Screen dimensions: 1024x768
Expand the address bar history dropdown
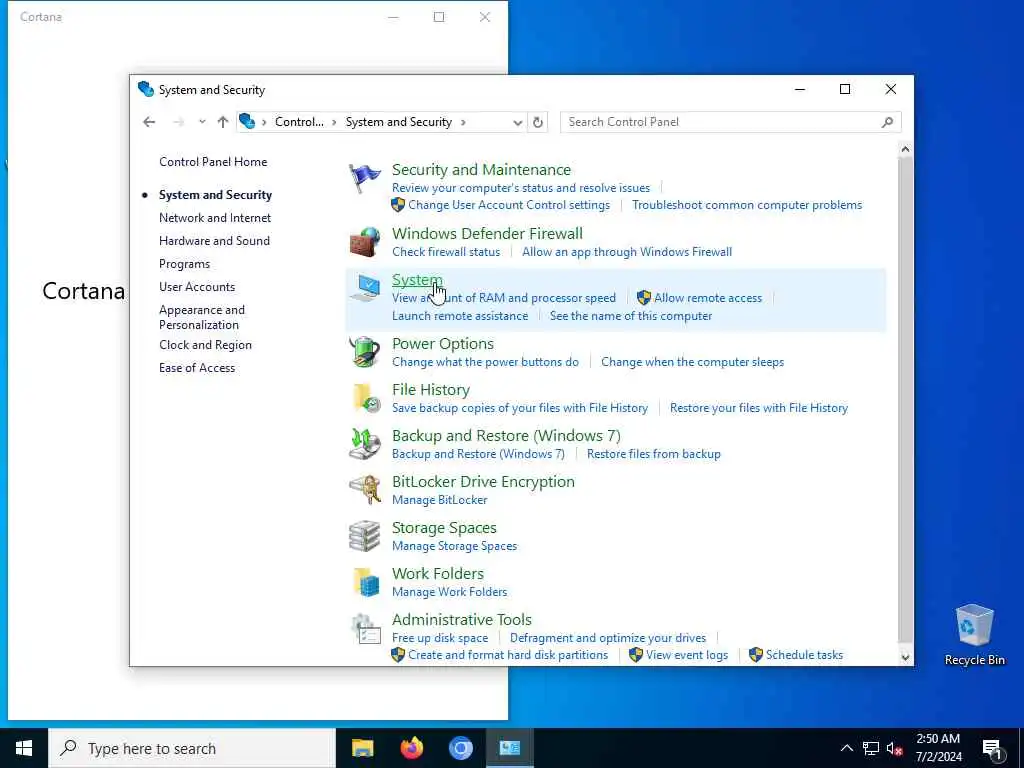click(x=517, y=123)
